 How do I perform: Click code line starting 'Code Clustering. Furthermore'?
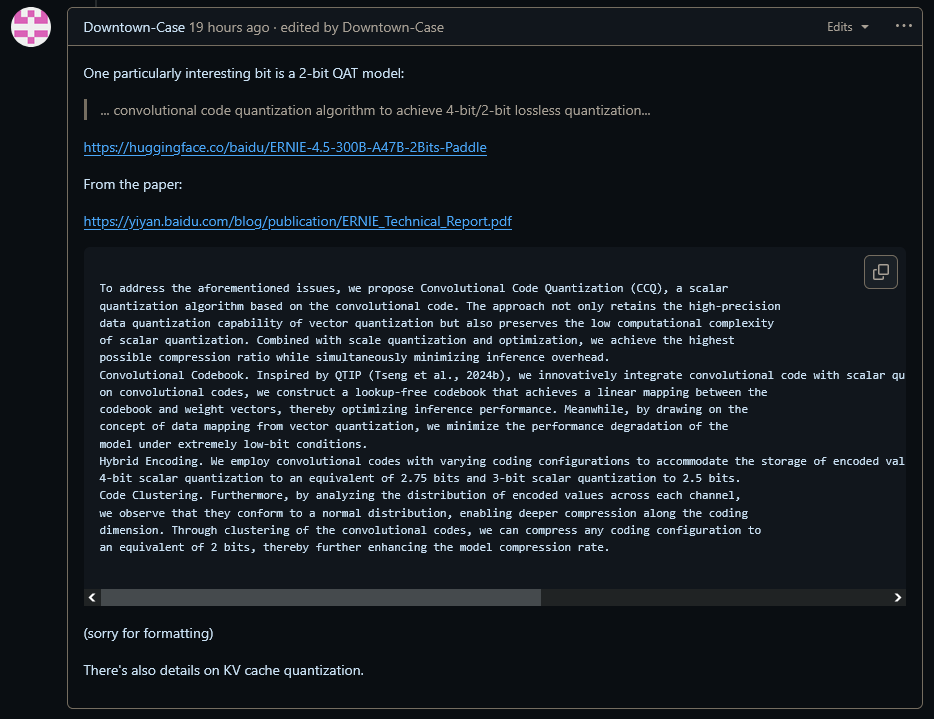coord(420,495)
